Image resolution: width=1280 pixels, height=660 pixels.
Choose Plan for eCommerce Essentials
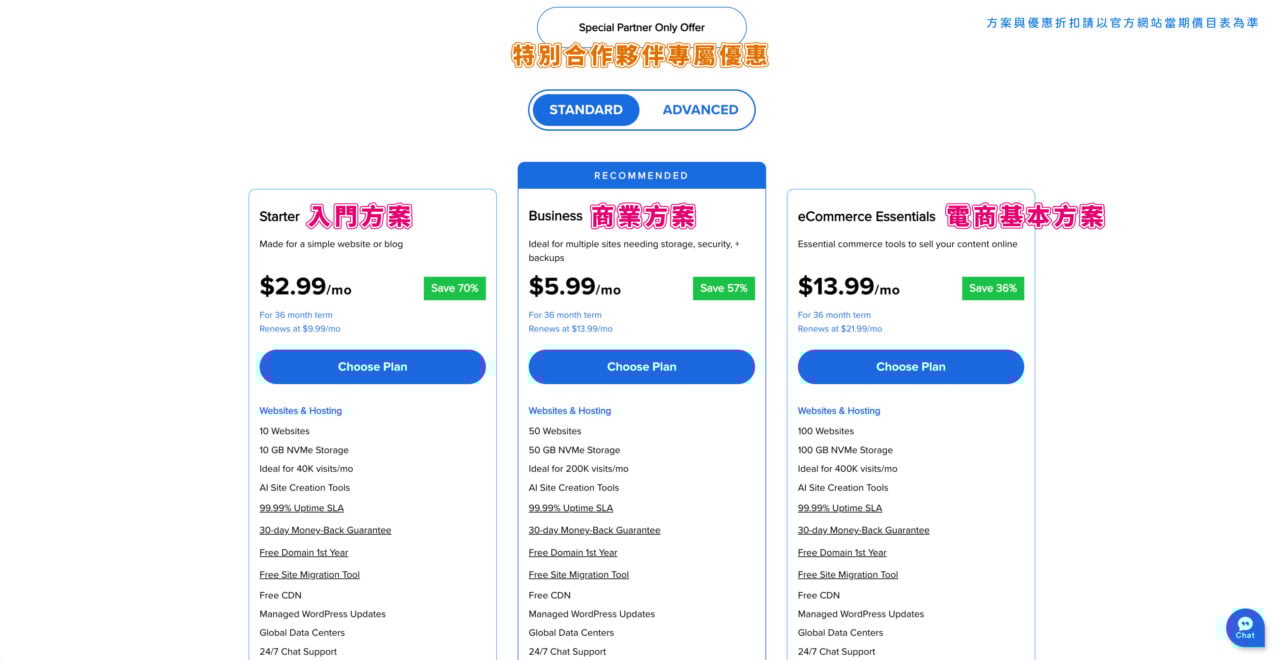coord(910,366)
